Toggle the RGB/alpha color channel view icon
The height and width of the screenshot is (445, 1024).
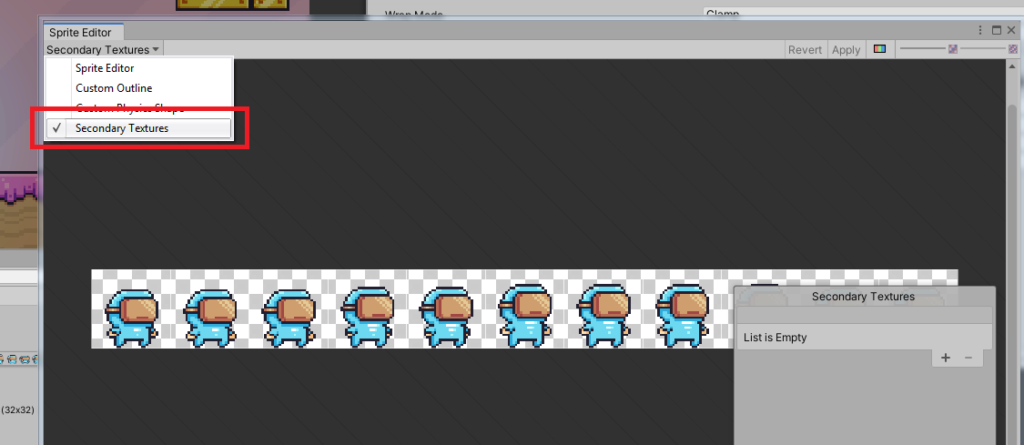[x=880, y=49]
